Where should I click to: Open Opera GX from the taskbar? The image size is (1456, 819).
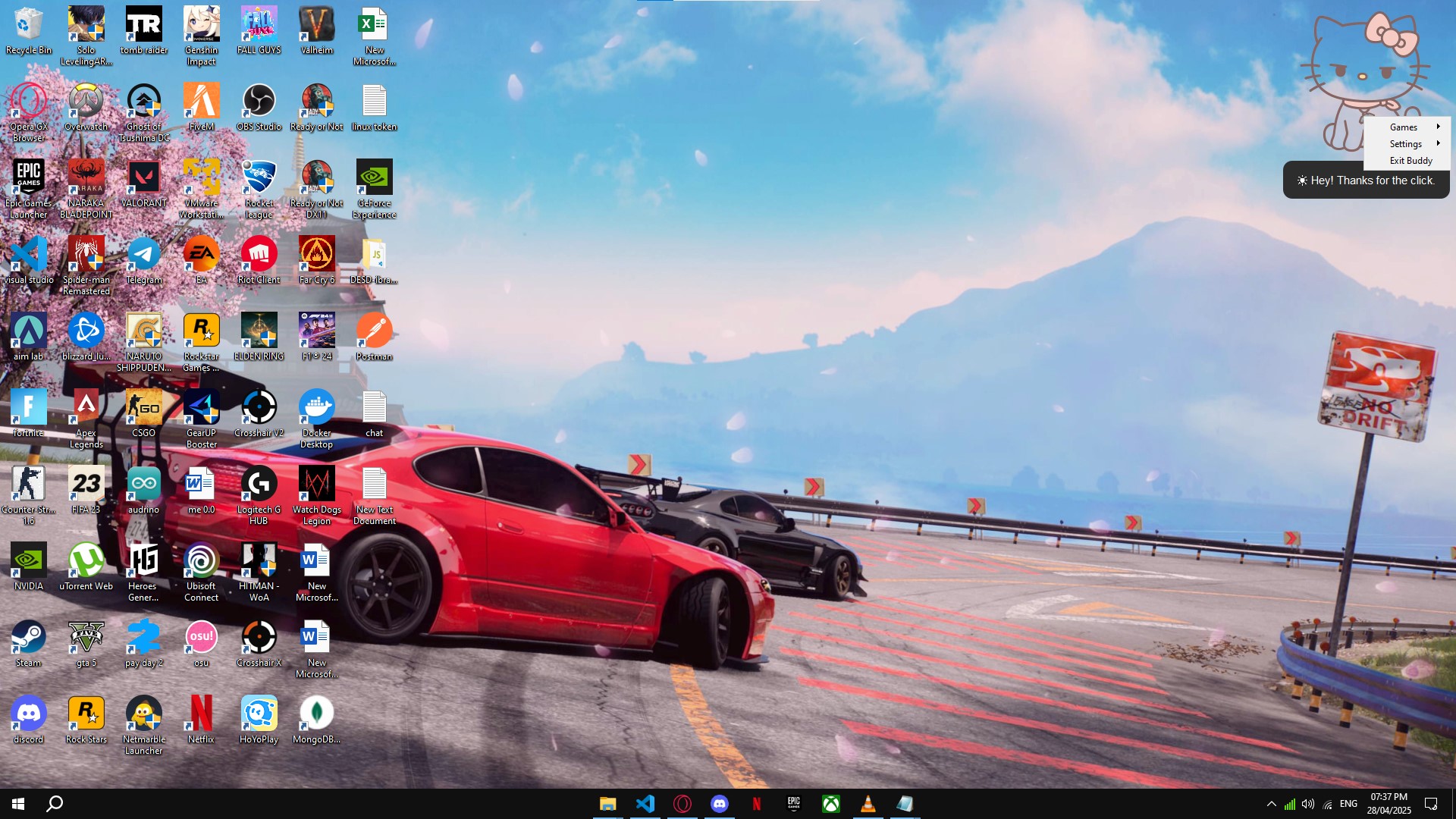682,804
